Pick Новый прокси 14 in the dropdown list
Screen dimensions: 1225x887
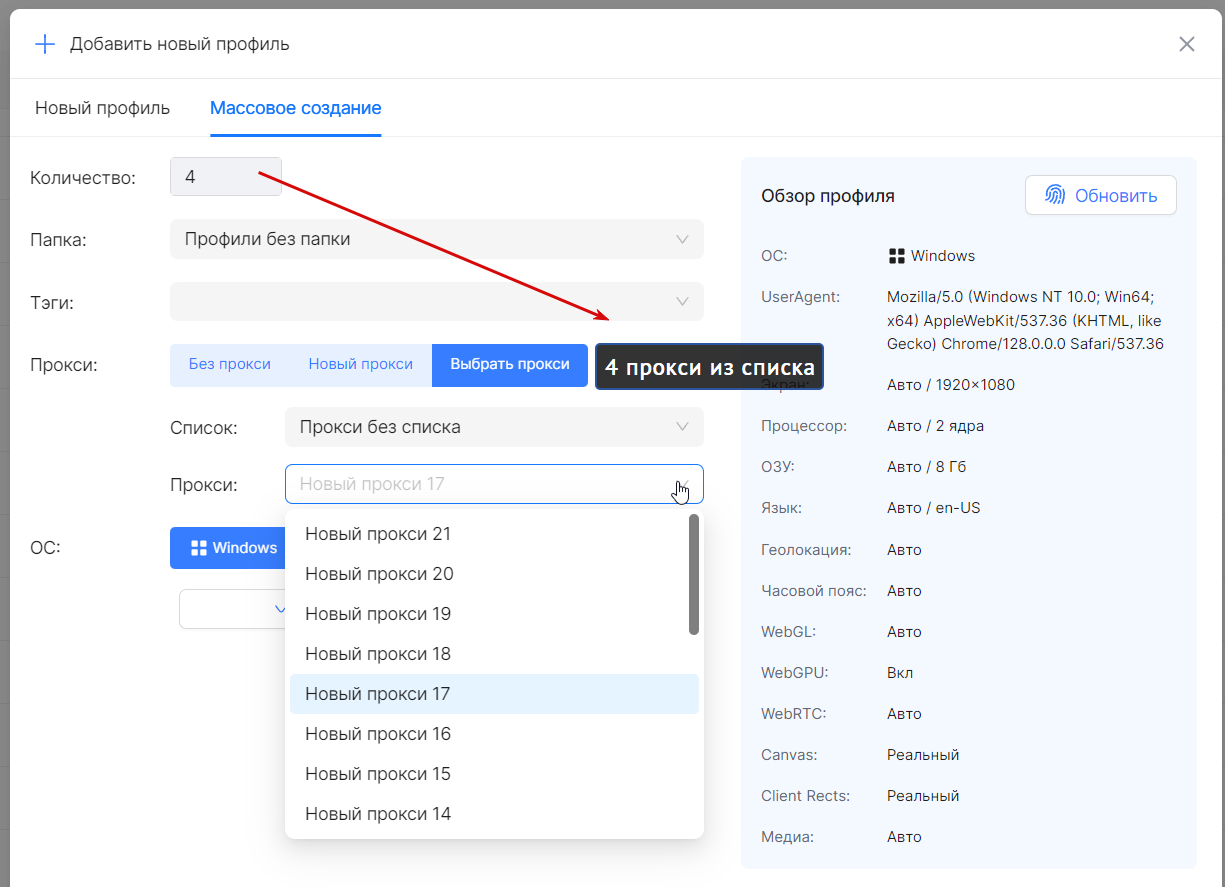(378, 814)
